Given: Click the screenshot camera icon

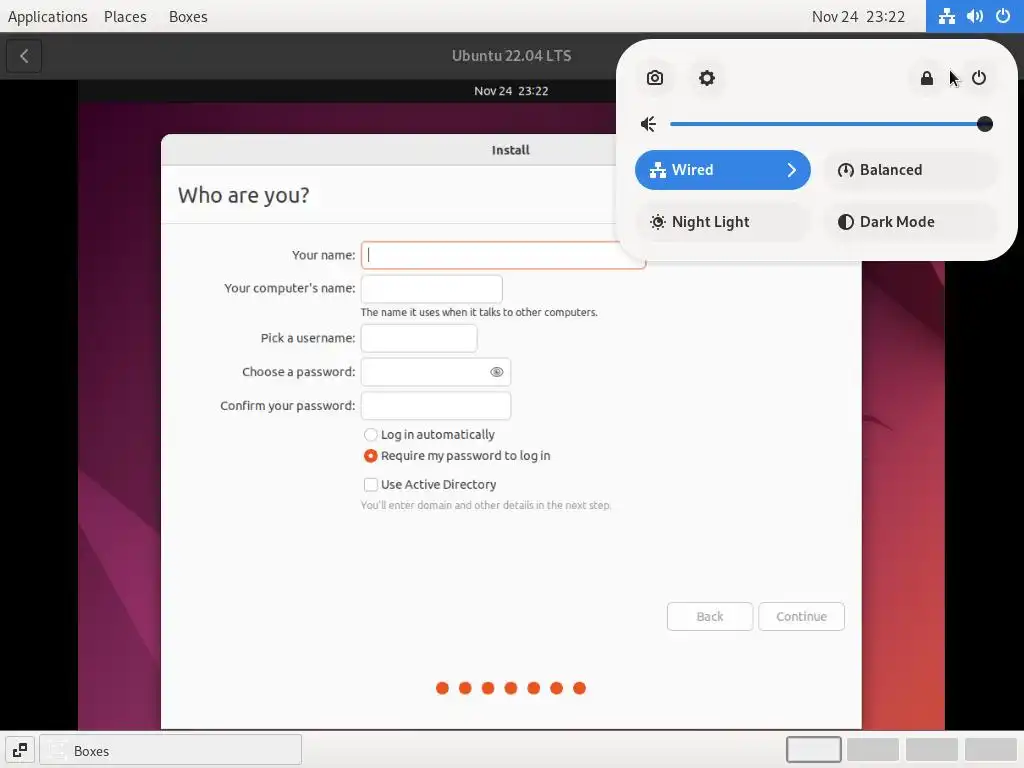Looking at the screenshot, I should click(654, 78).
